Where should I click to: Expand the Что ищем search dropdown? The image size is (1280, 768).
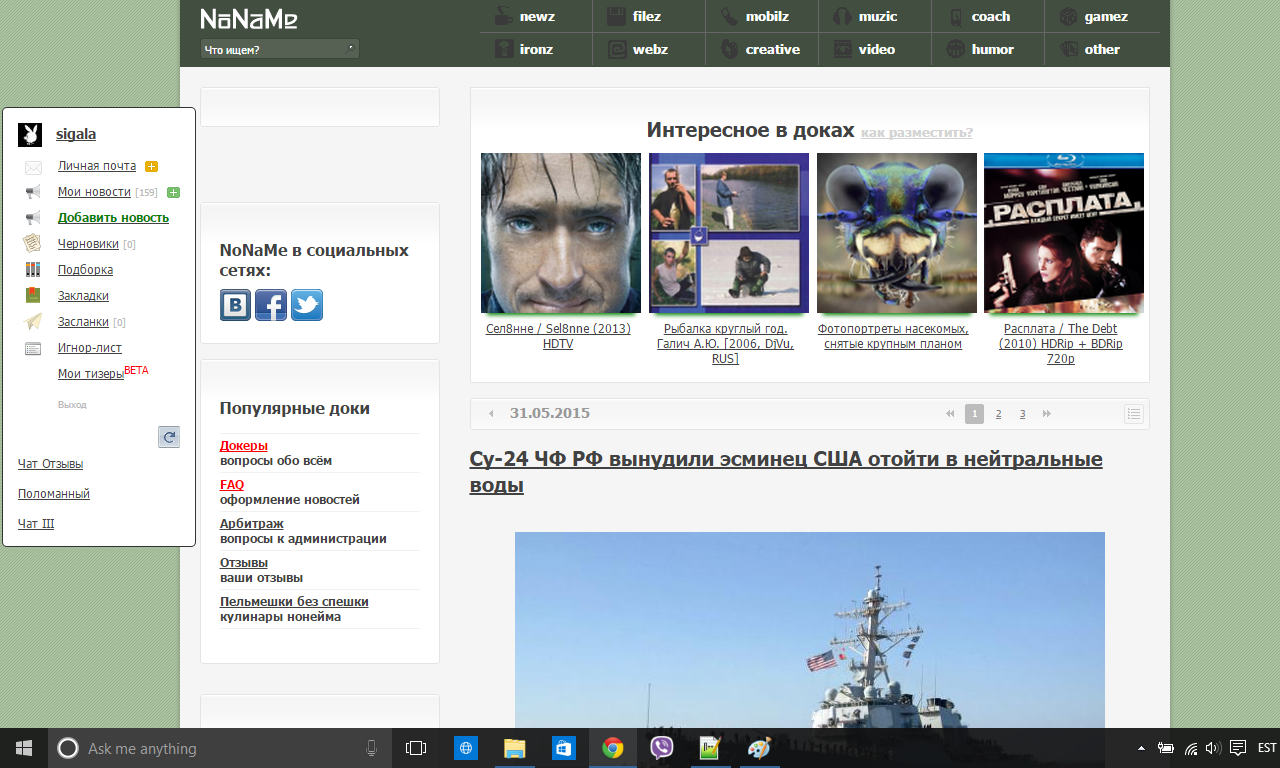(x=279, y=49)
